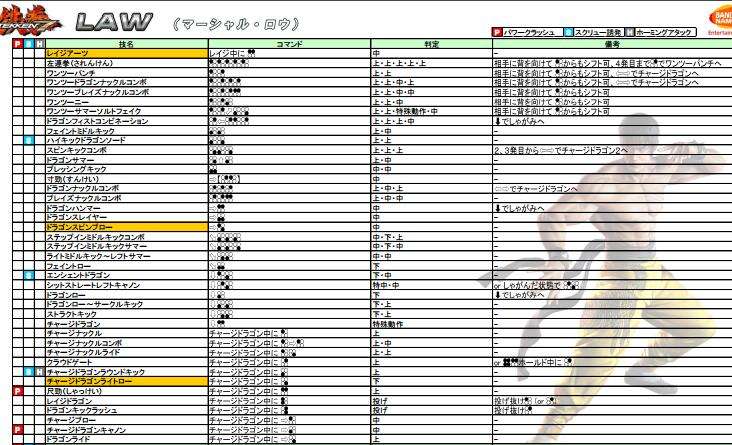
Task: Select the ドラゴンハンマー move name
Action: pos(73,208)
